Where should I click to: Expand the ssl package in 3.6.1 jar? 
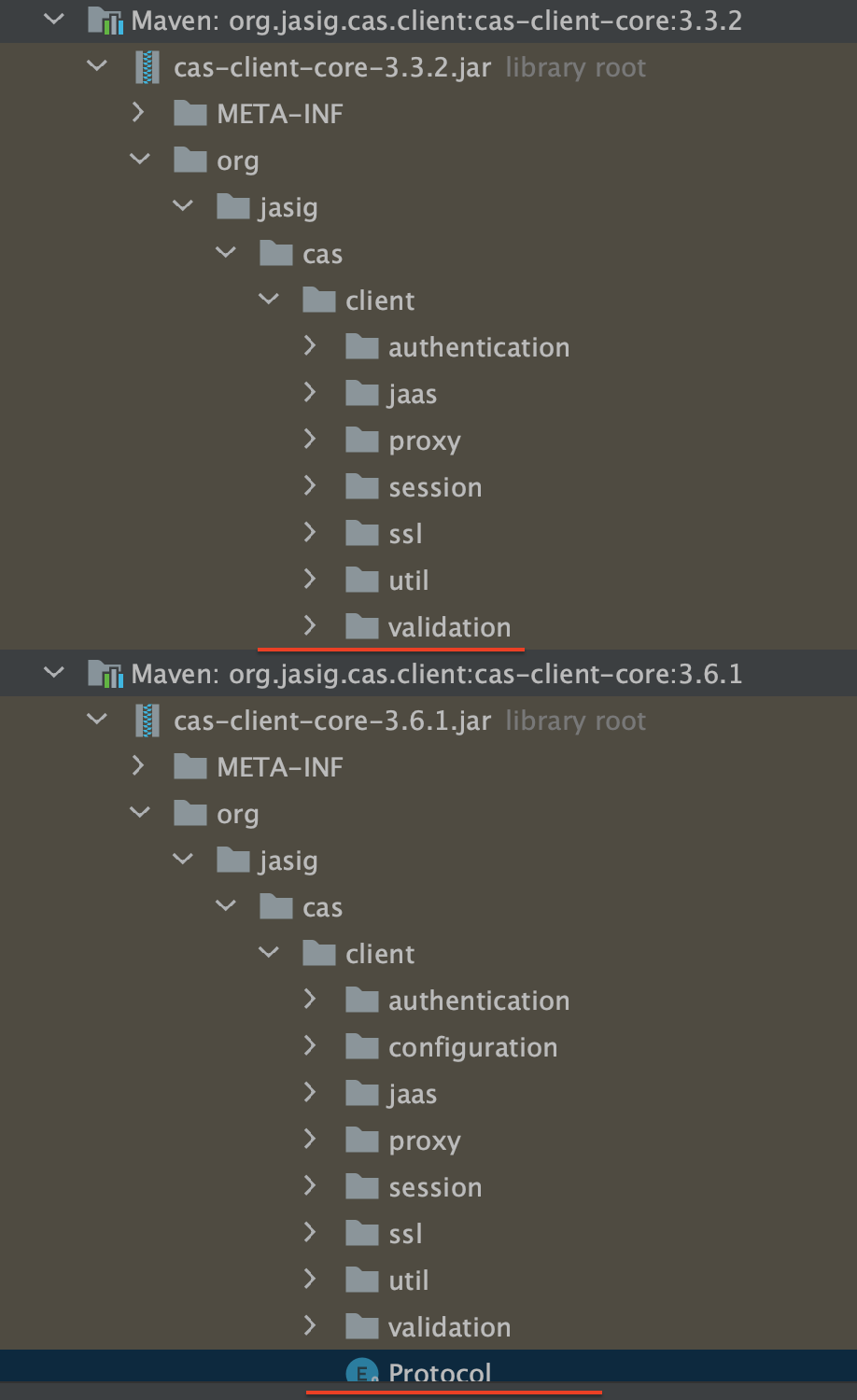point(311,1233)
